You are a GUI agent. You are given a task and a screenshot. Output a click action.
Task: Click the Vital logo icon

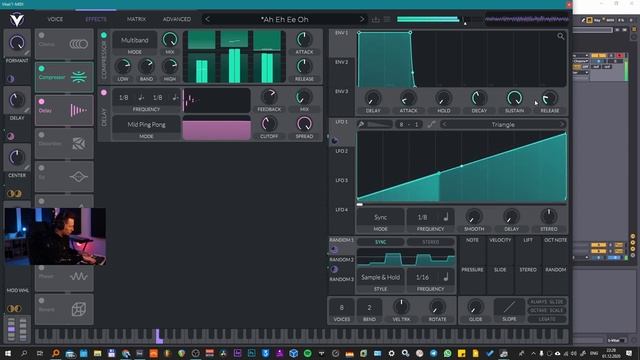(x=17, y=19)
